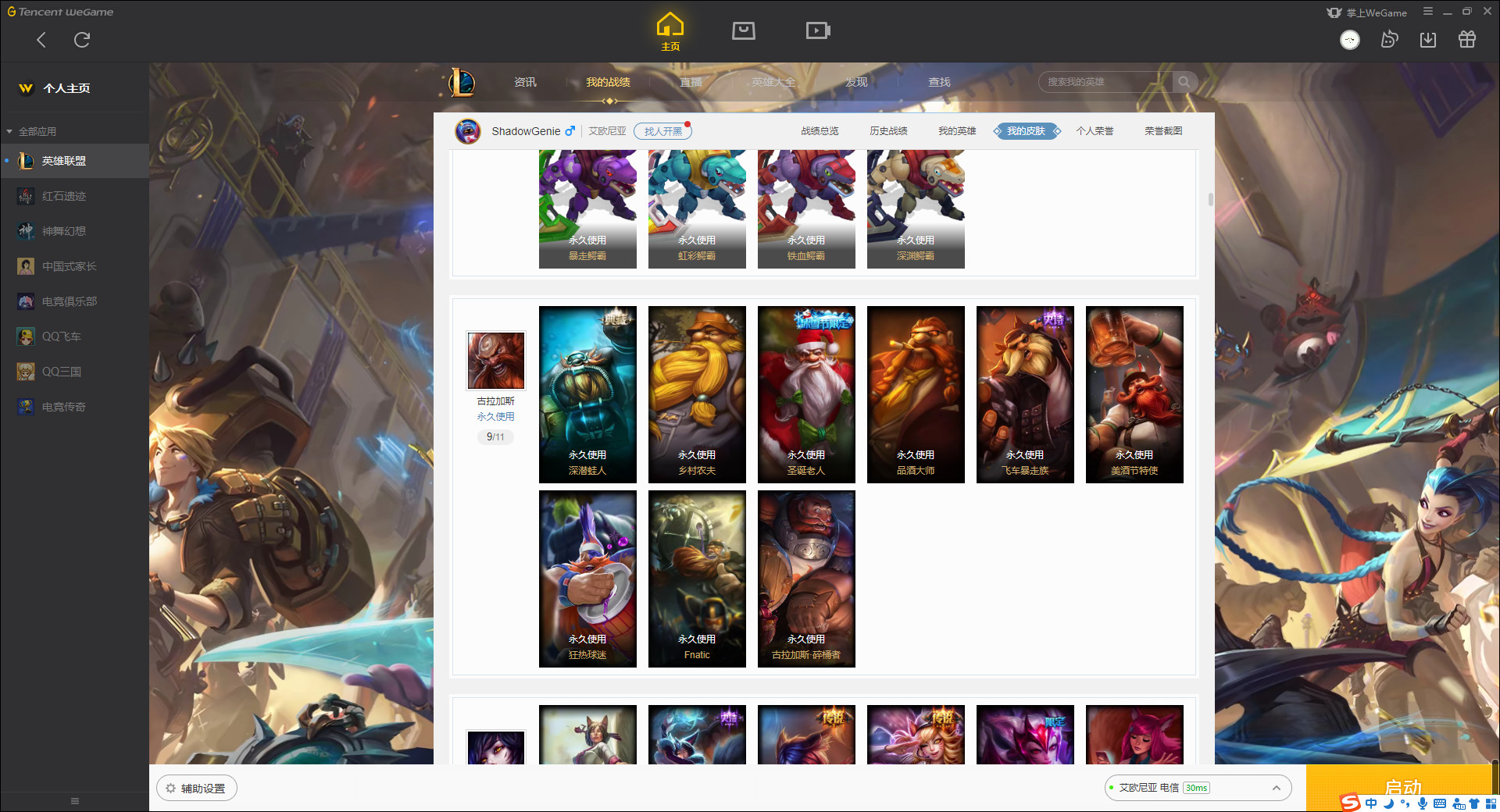Click the sidebar bottom handle lines
Image resolution: width=1500 pixels, height=812 pixels.
[75, 801]
